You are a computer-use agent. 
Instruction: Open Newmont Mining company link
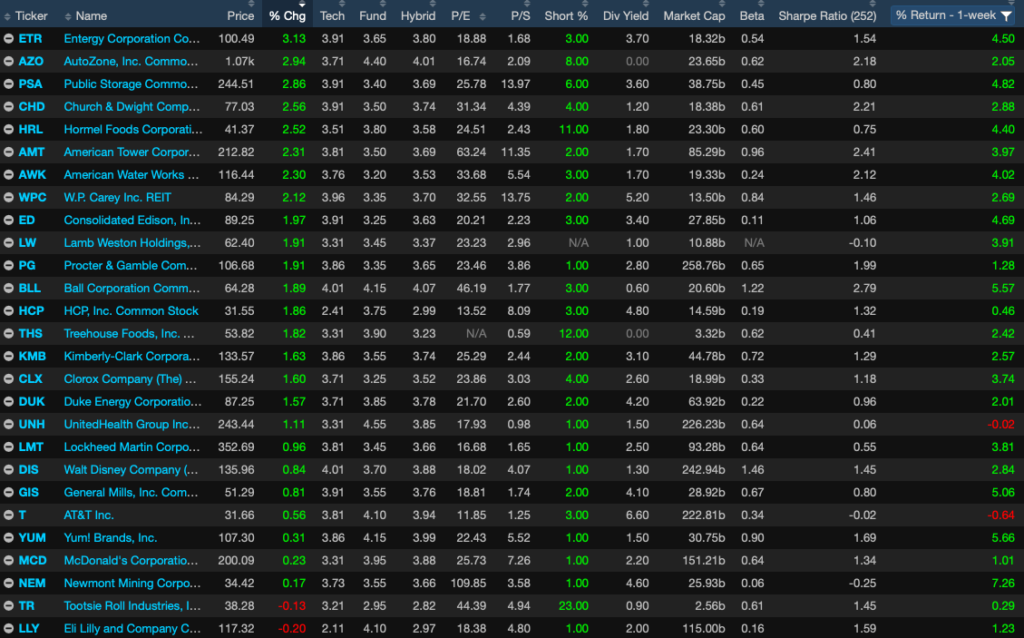click(132, 583)
